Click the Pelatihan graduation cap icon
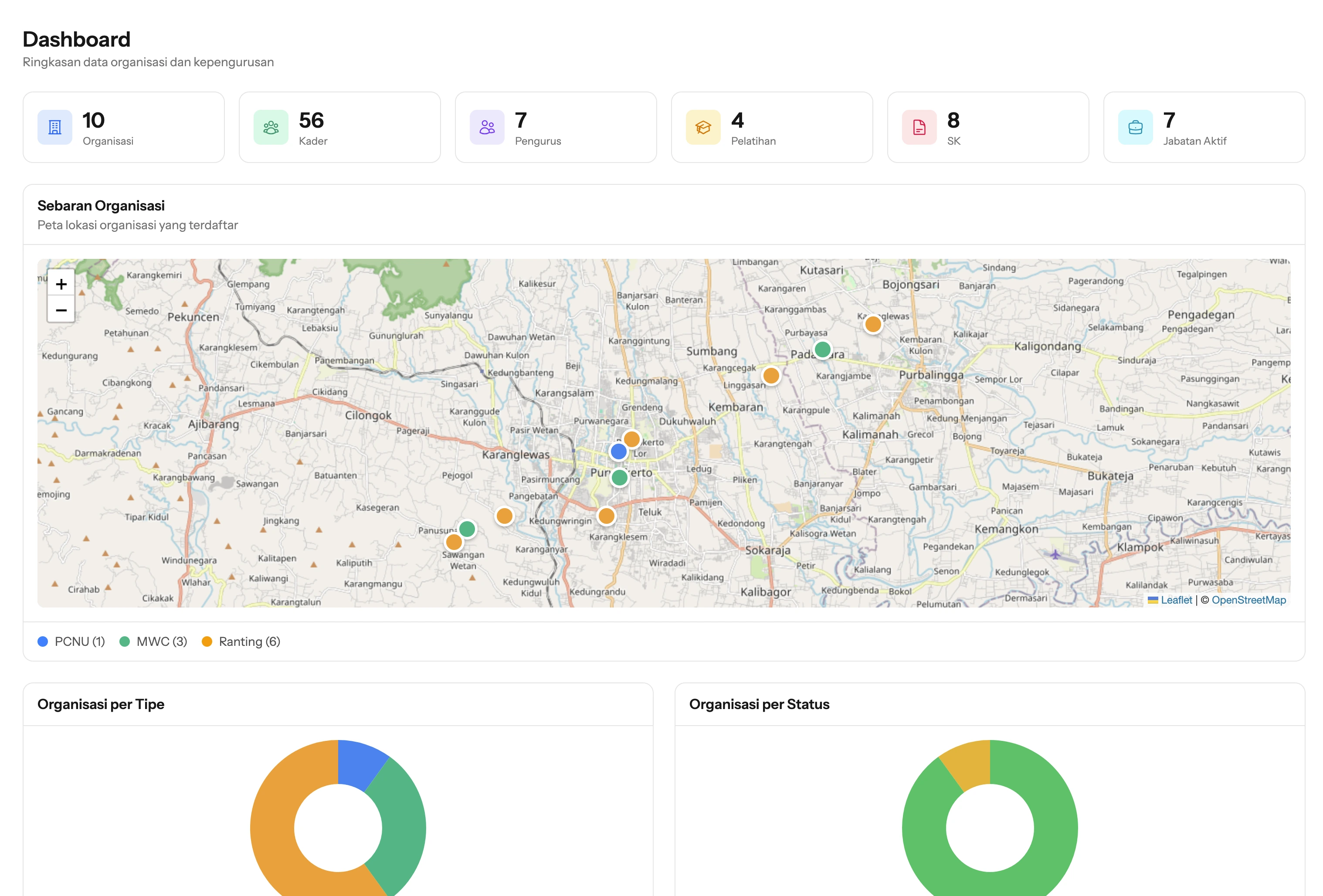This screenshot has width=1323, height=896. (x=703, y=127)
